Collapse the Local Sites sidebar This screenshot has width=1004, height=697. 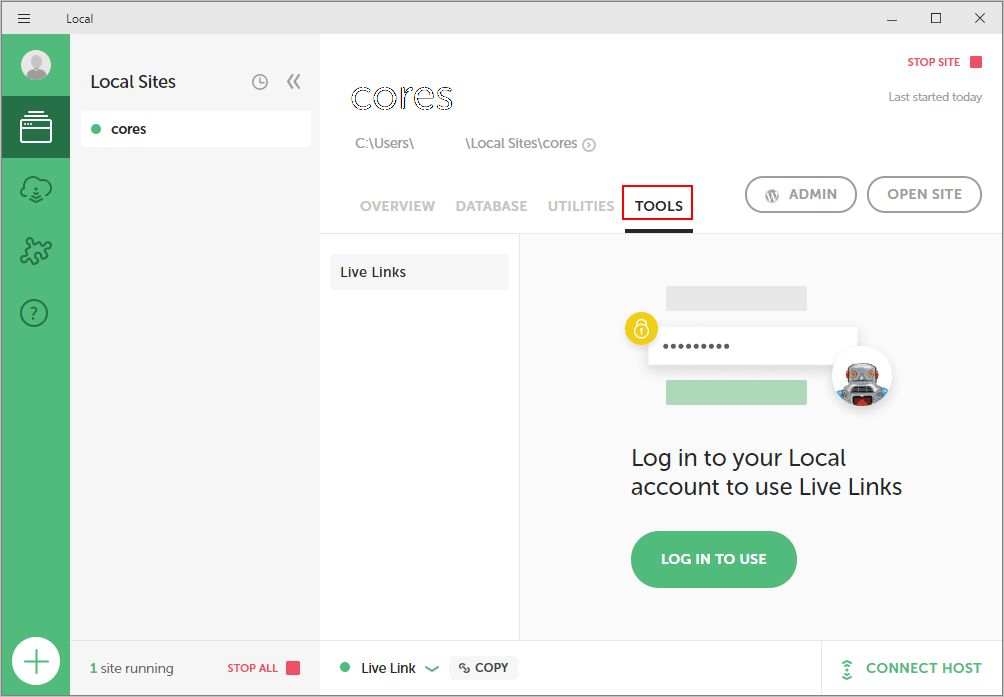pyautogui.click(x=294, y=81)
